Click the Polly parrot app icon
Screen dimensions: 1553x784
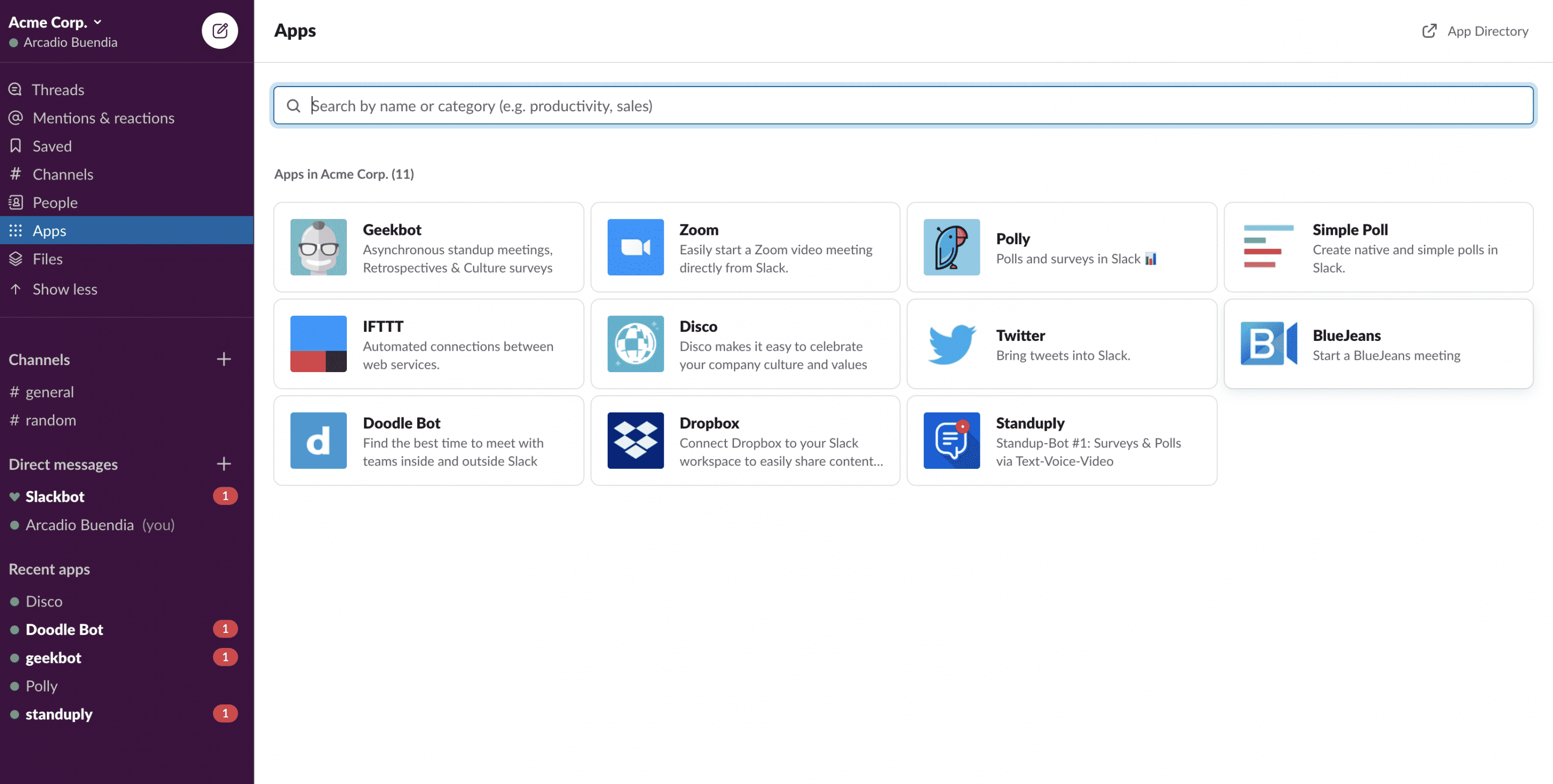(x=952, y=247)
